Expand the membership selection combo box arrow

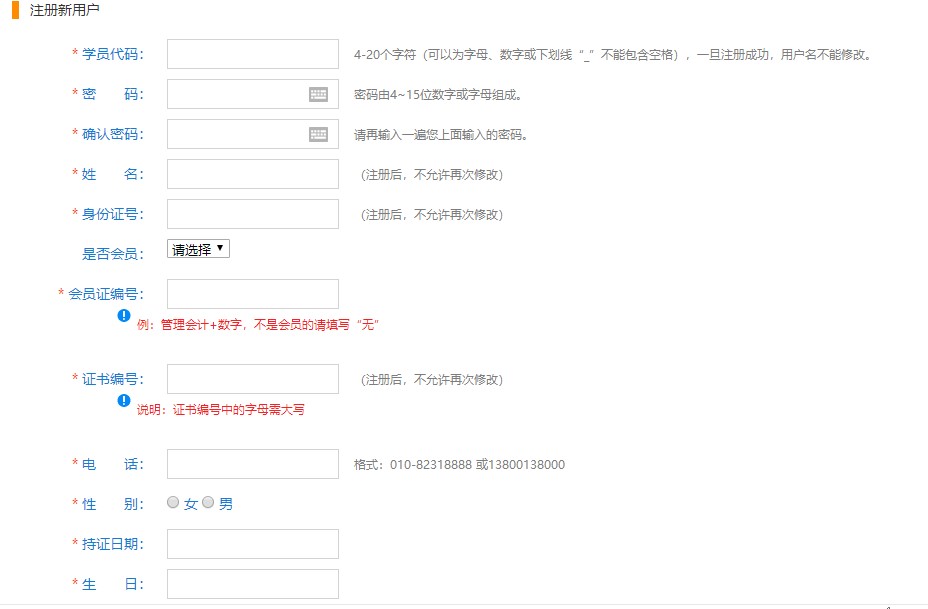[x=222, y=247]
